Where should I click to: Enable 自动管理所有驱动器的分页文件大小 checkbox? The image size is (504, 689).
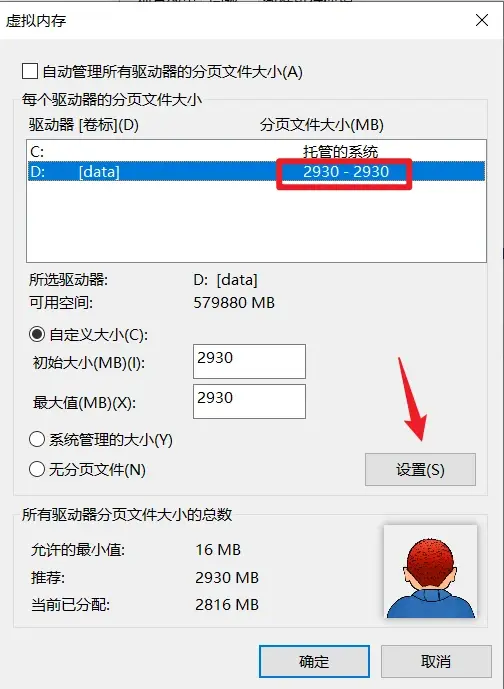pyautogui.click(x=30, y=71)
